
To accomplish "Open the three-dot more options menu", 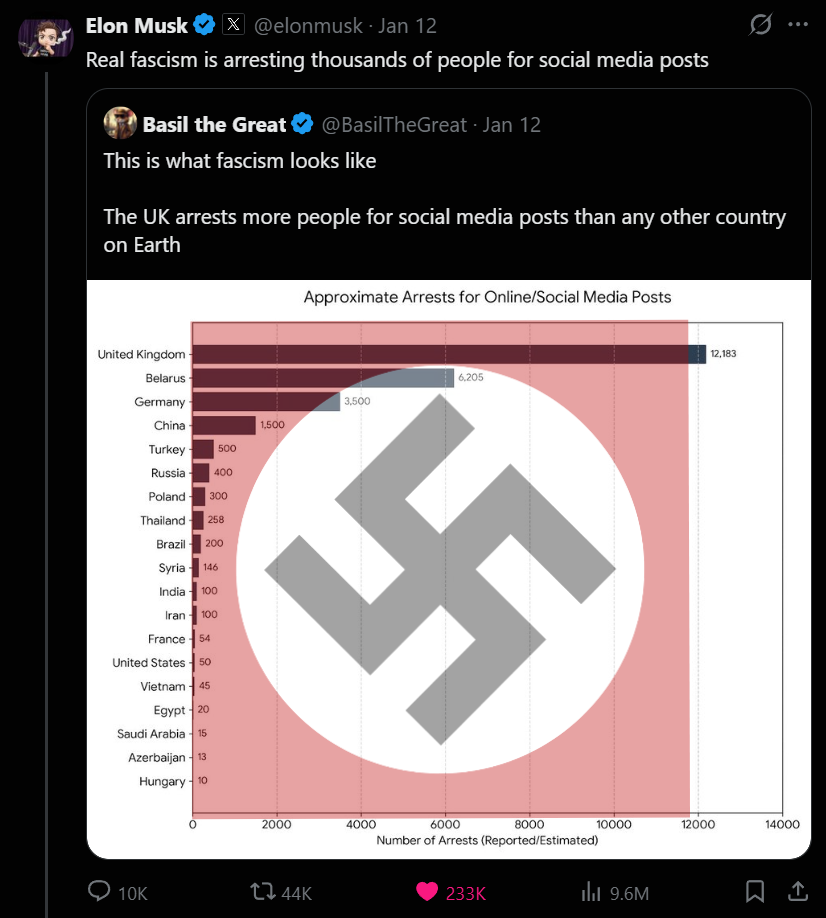I will click(x=798, y=25).
